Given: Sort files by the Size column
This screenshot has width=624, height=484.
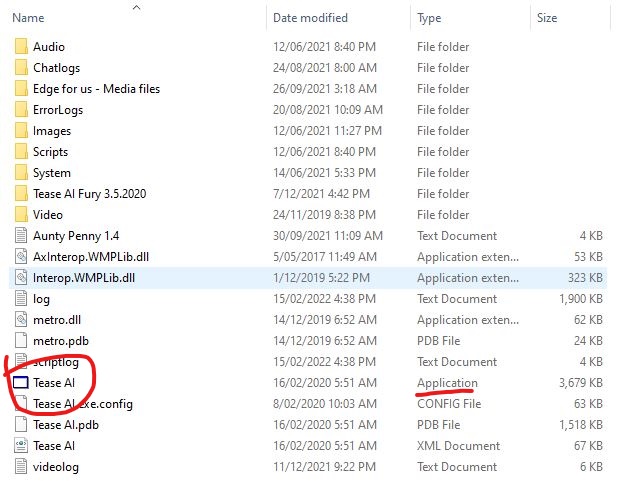Looking at the screenshot, I should coord(547,18).
